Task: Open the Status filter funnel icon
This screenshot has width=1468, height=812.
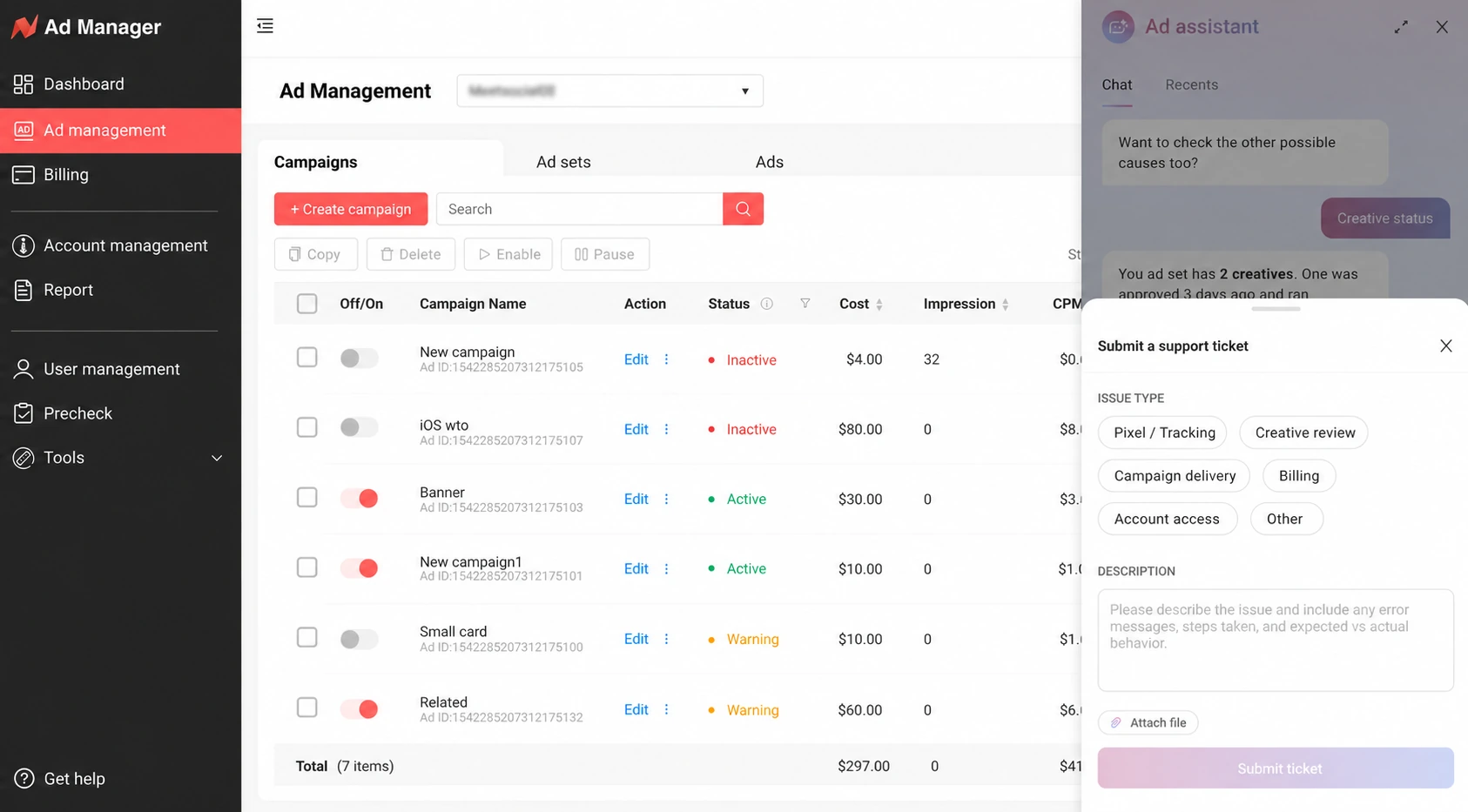Action: (x=805, y=304)
